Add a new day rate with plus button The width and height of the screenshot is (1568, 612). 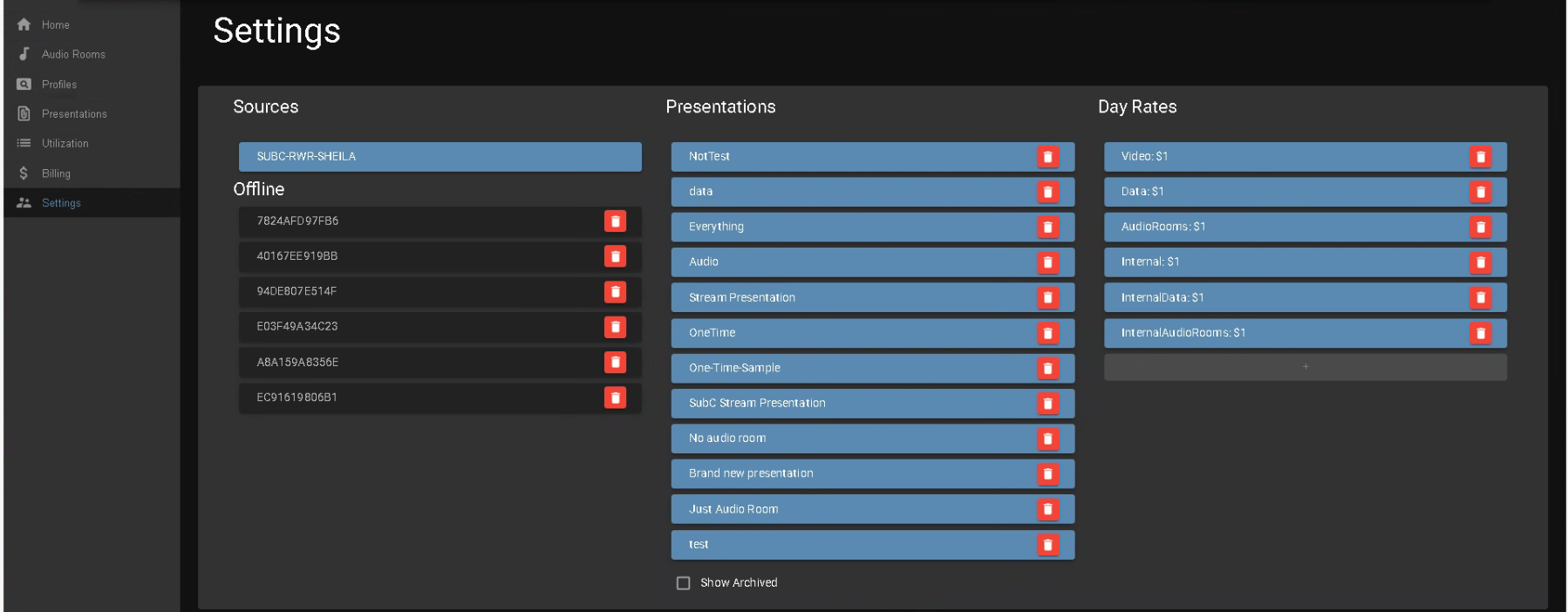(x=1305, y=367)
